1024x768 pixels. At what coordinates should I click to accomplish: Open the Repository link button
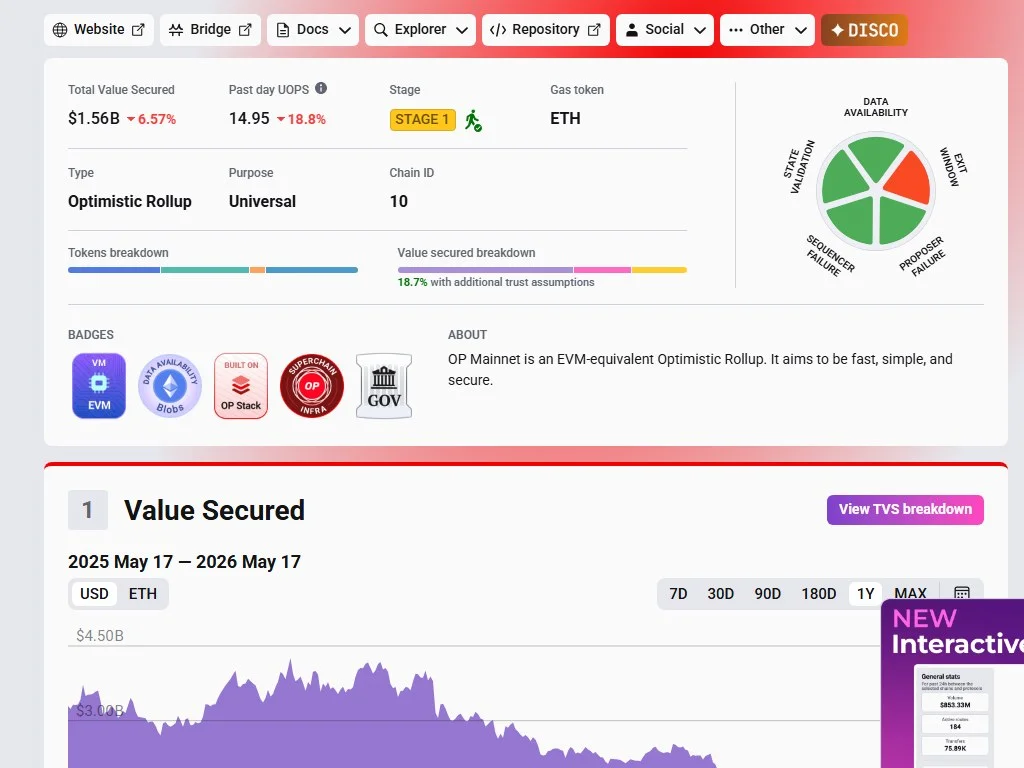pyautogui.click(x=546, y=30)
